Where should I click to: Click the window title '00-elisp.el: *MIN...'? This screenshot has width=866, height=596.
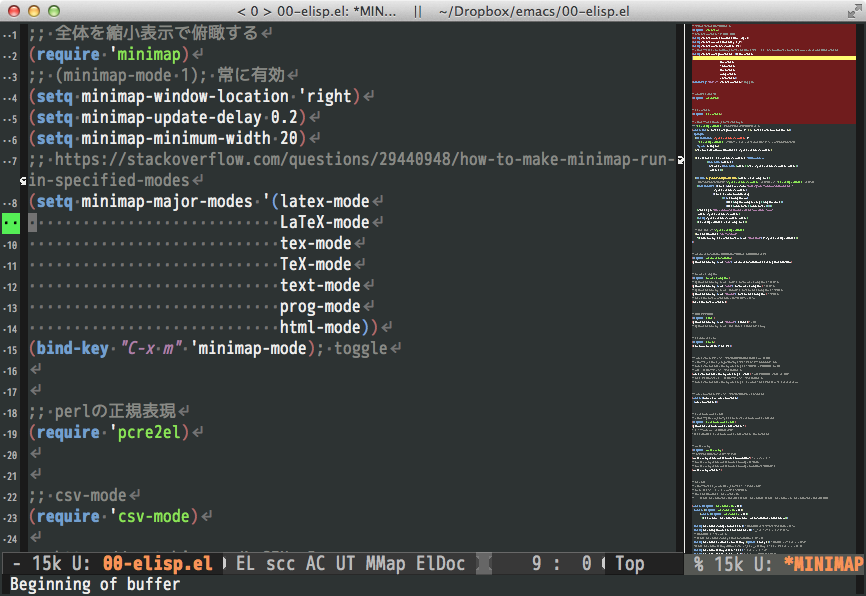[x=336, y=11]
